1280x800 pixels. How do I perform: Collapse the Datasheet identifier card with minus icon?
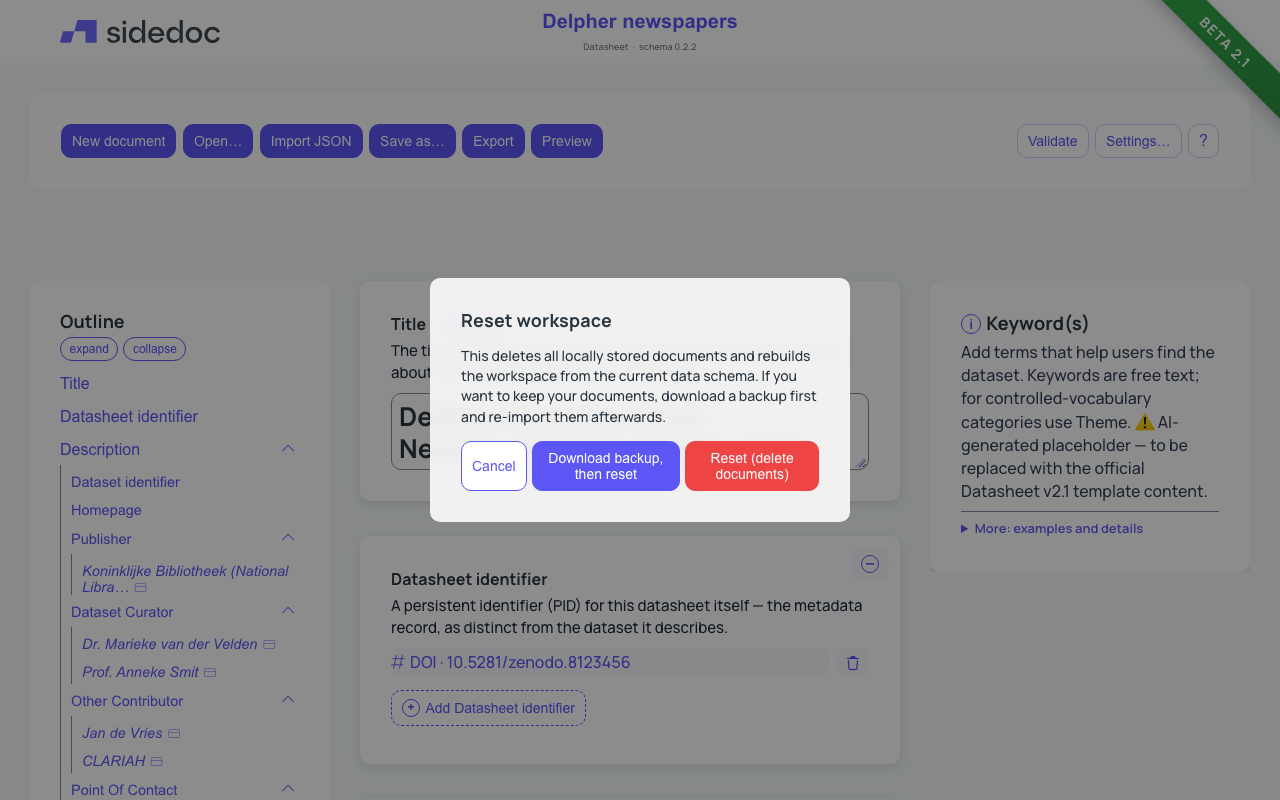tap(870, 564)
